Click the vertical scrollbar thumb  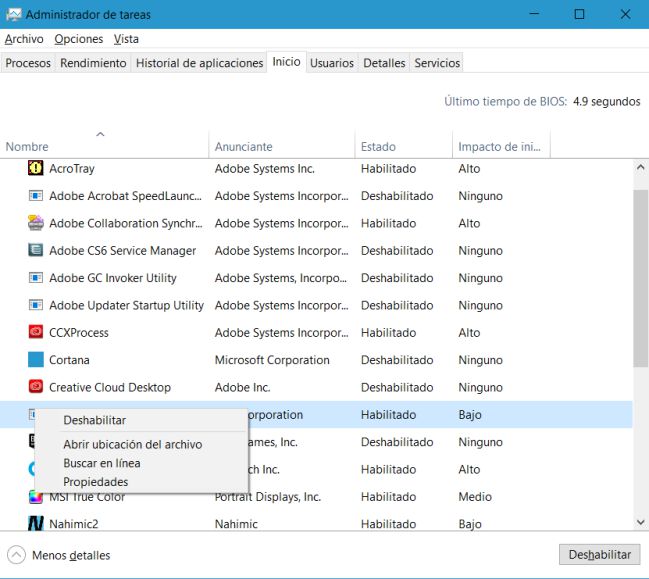tap(640, 278)
